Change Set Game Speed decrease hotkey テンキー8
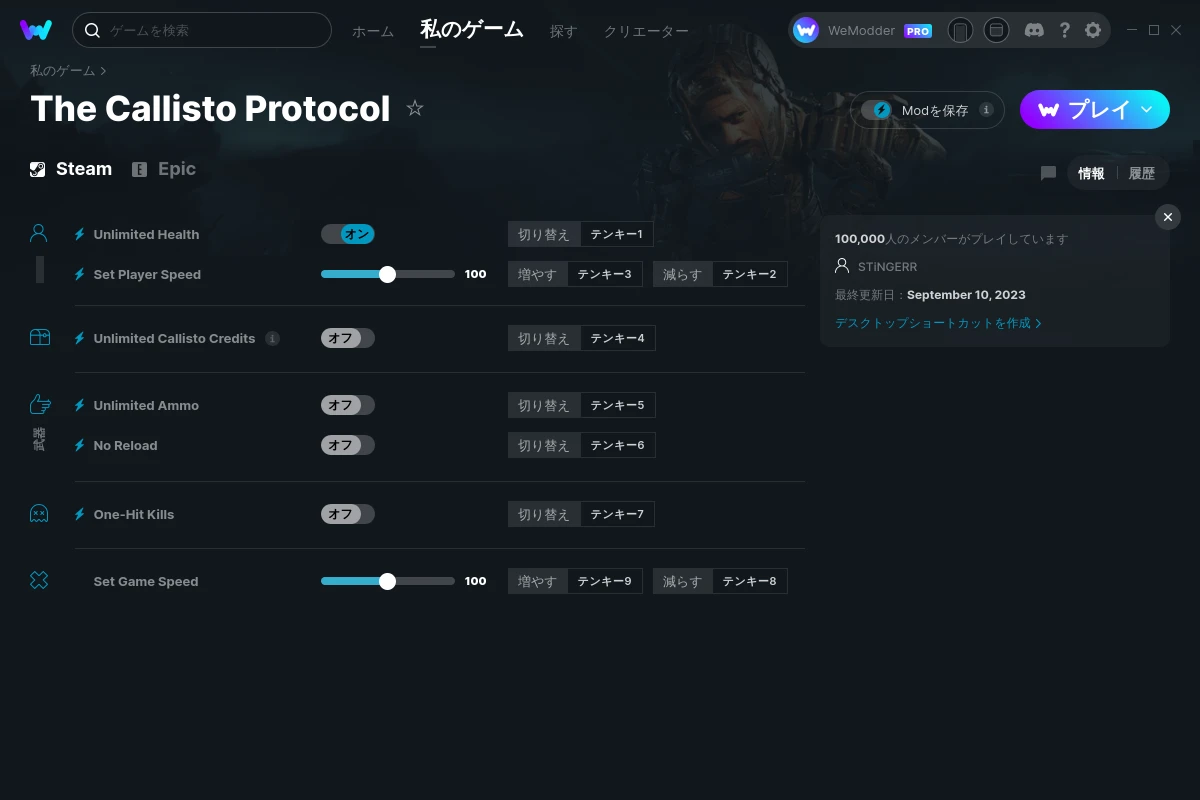Image resolution: width=1200 pixels, height=800 pixels. (x=749, y=581)
